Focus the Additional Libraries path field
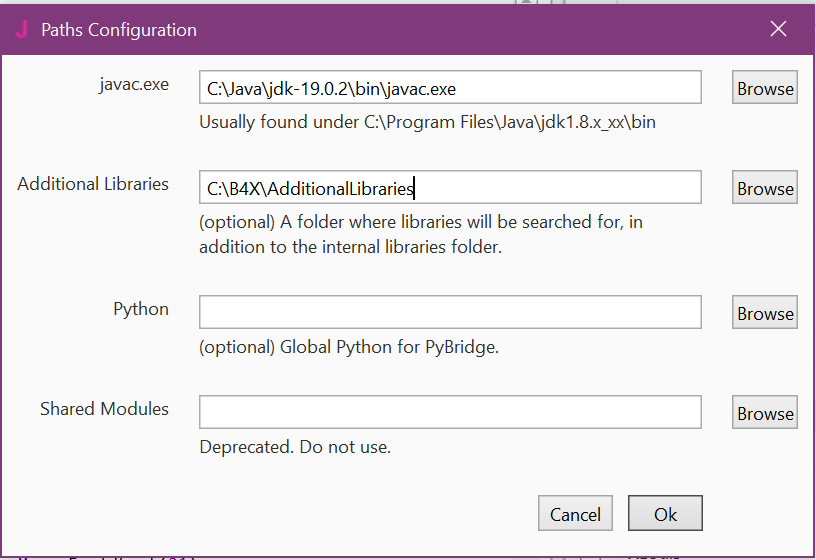This screenshot has height=560, width=816. click(450, 188)
